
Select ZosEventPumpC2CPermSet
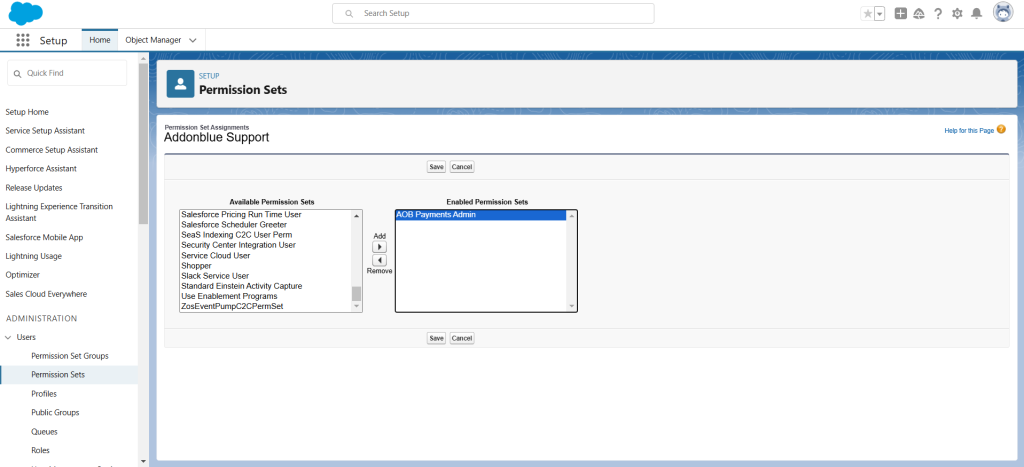click(x=266, y=306)
